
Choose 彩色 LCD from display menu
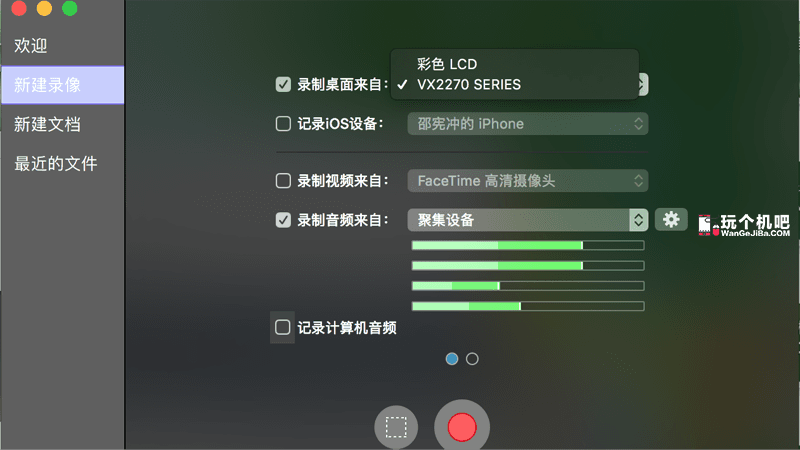pos(447,64)
